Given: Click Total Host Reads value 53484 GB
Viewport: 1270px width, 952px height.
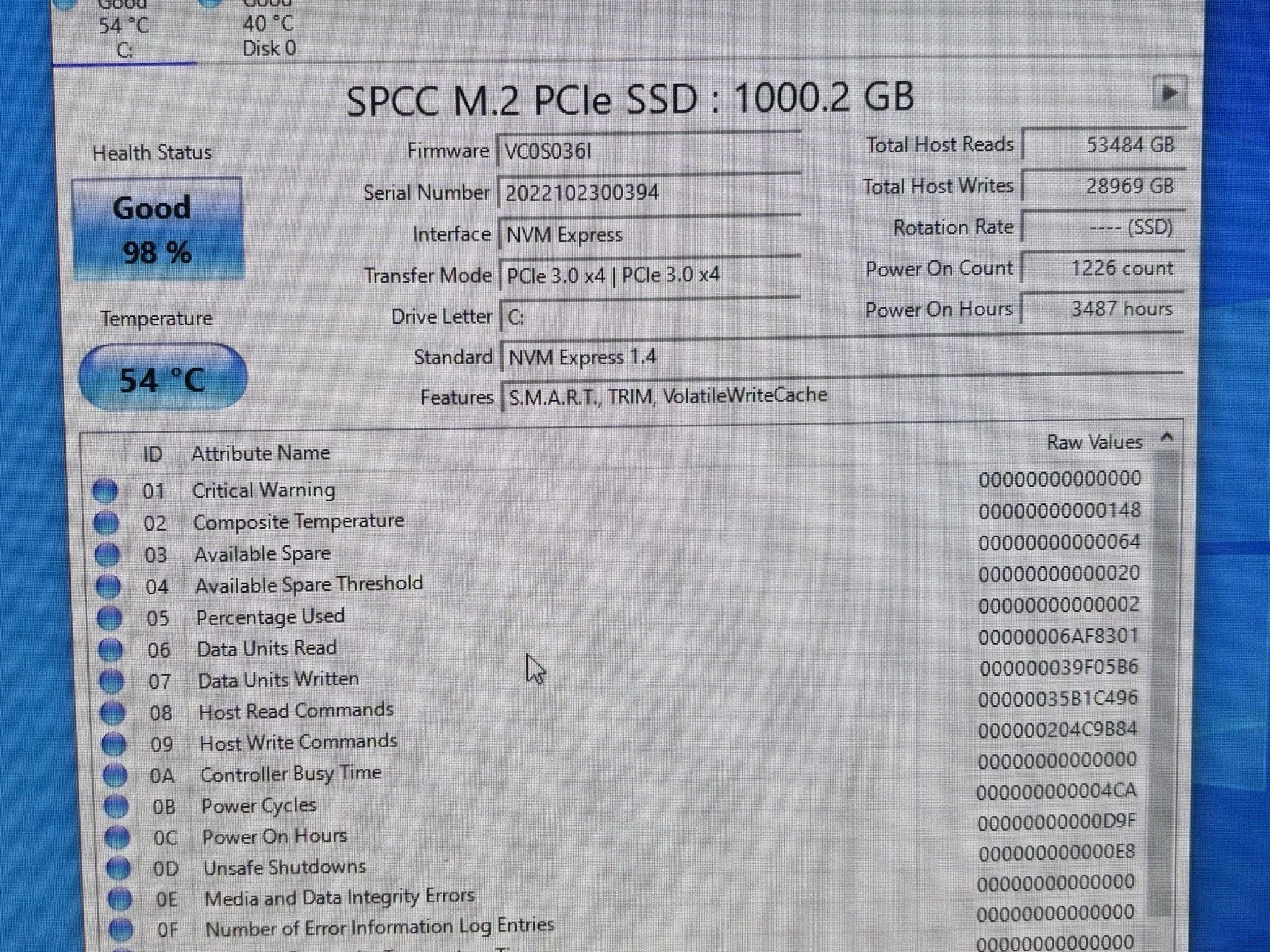Looking at the screenshot, I should 1104,145.
